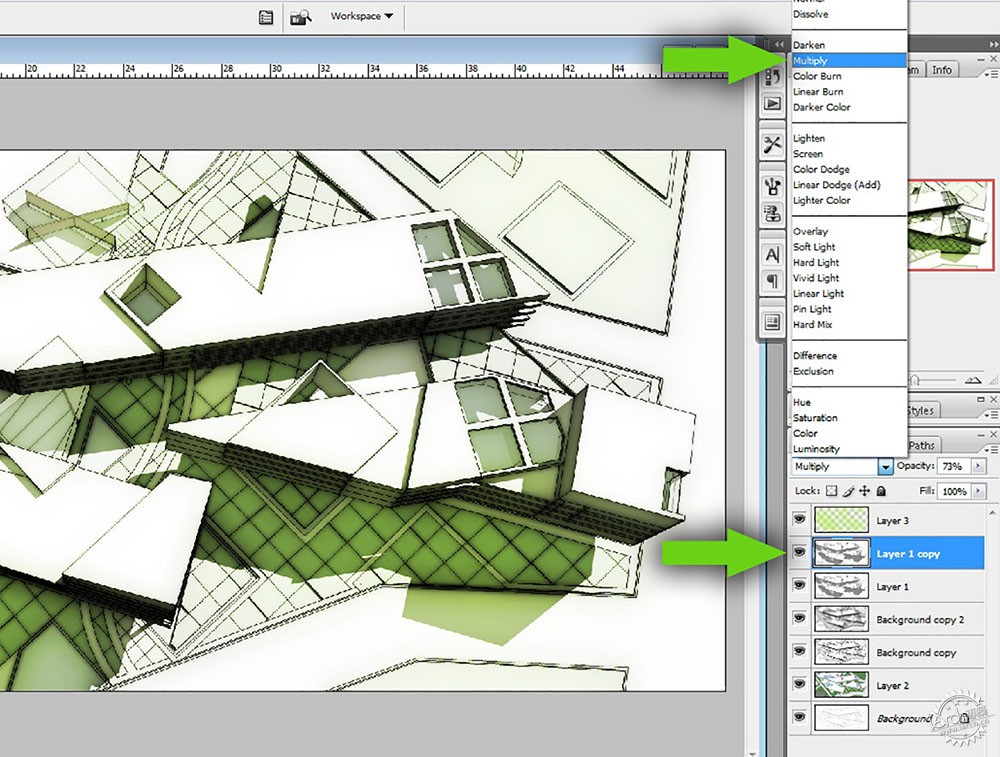Viewport: 1000px width, 757px height.
Task: Toggle Lock position cross-arrows icon
Action: pyautogui.click(x=864, y=491)
